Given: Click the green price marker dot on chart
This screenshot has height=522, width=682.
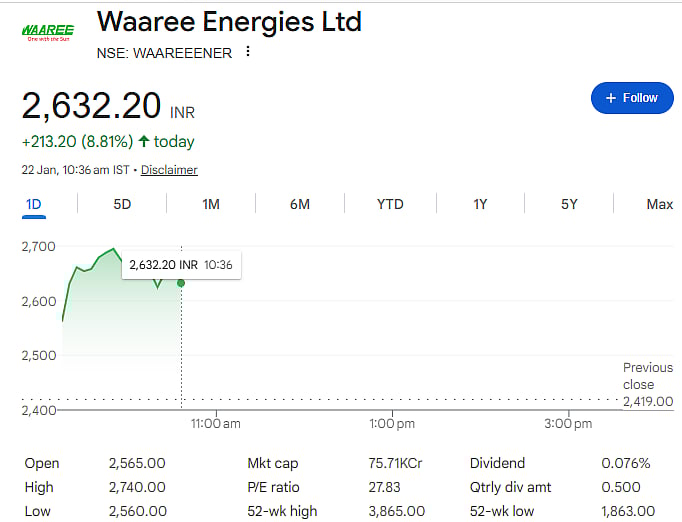Looking at the screenshot, I should tap(181, 283).
